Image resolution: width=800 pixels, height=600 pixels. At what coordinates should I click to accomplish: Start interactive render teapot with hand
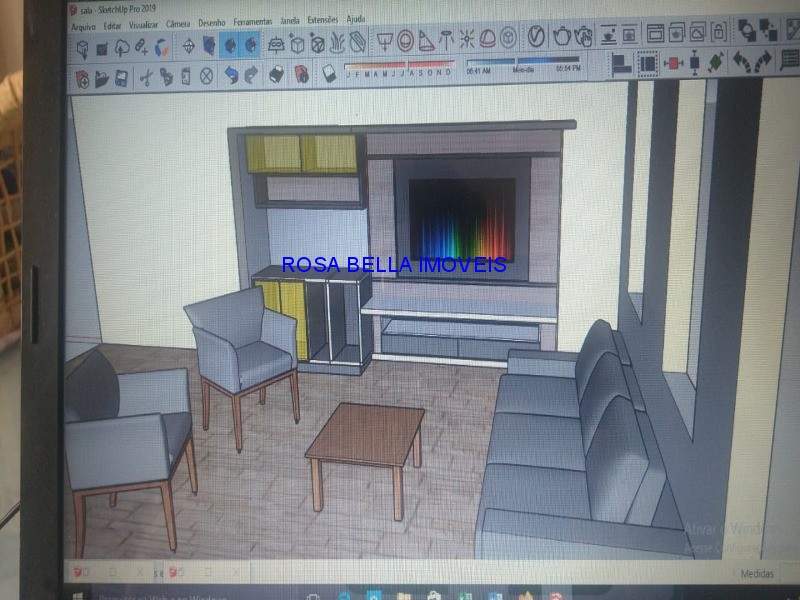(x=583, y=35)
